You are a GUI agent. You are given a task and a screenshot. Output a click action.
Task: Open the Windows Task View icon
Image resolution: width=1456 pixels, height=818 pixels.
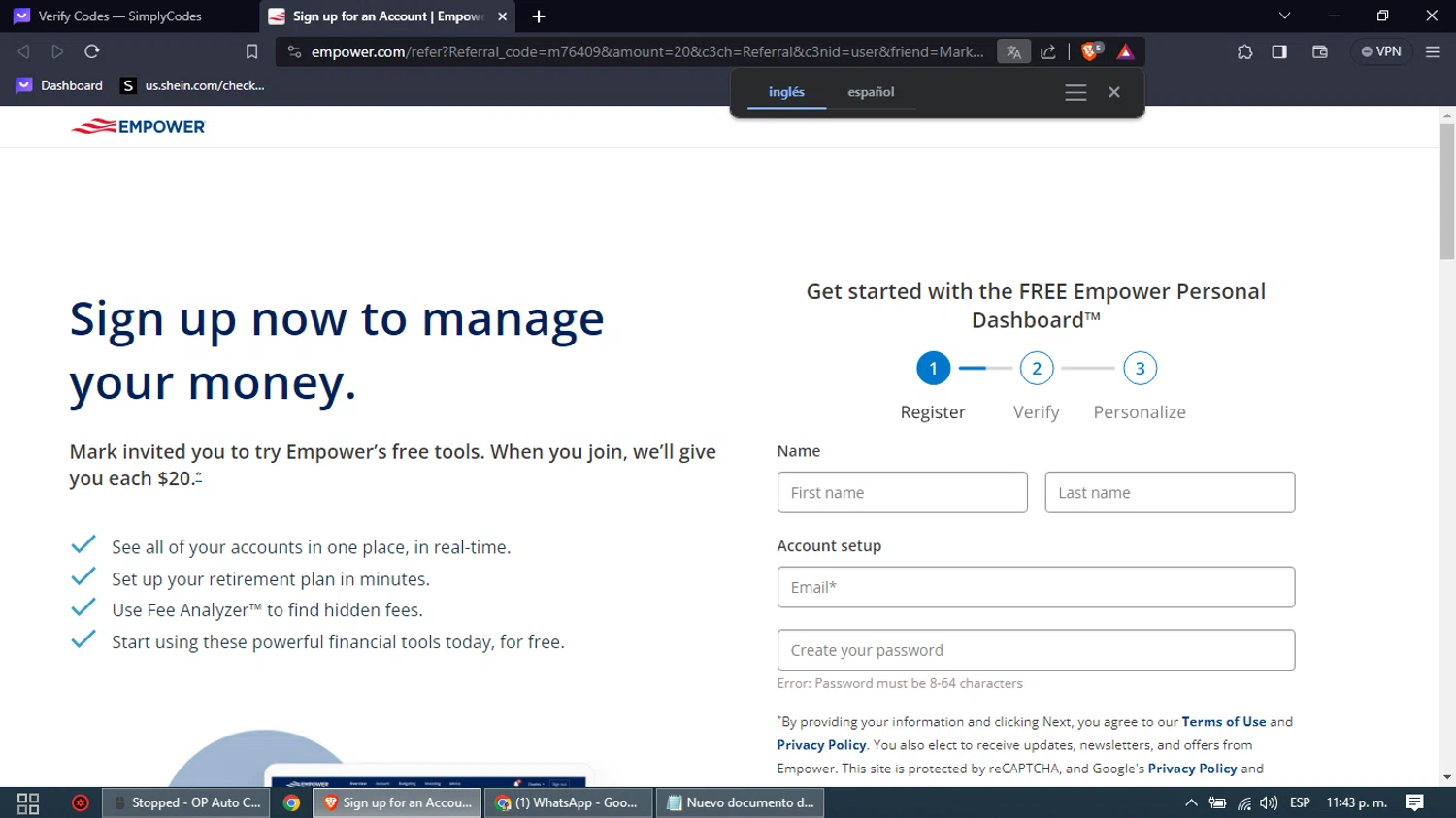pos(28,803)
